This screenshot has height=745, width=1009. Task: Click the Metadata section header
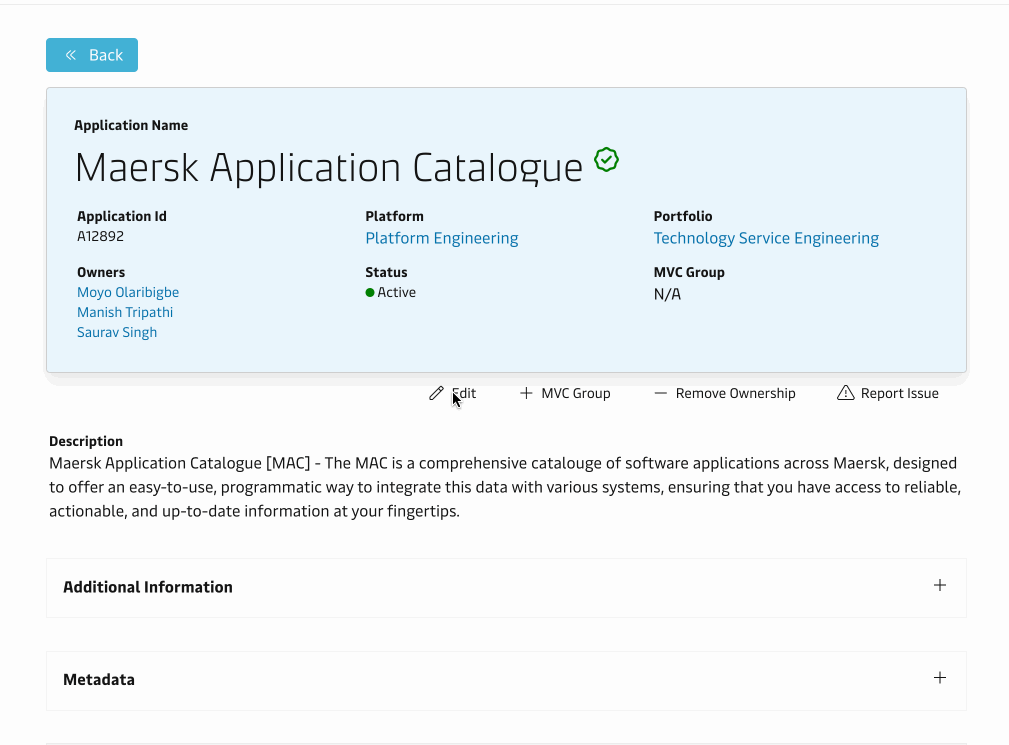coord(506,680)
